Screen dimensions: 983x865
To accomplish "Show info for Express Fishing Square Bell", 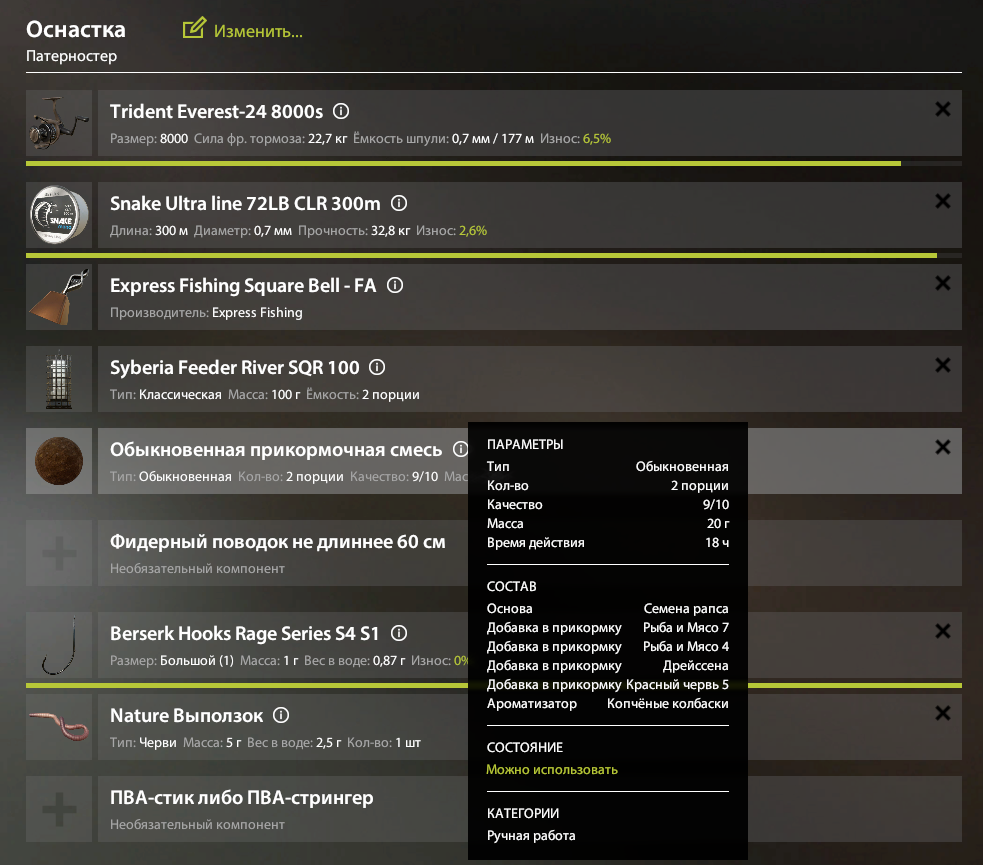I will click(x=395, y=285).
